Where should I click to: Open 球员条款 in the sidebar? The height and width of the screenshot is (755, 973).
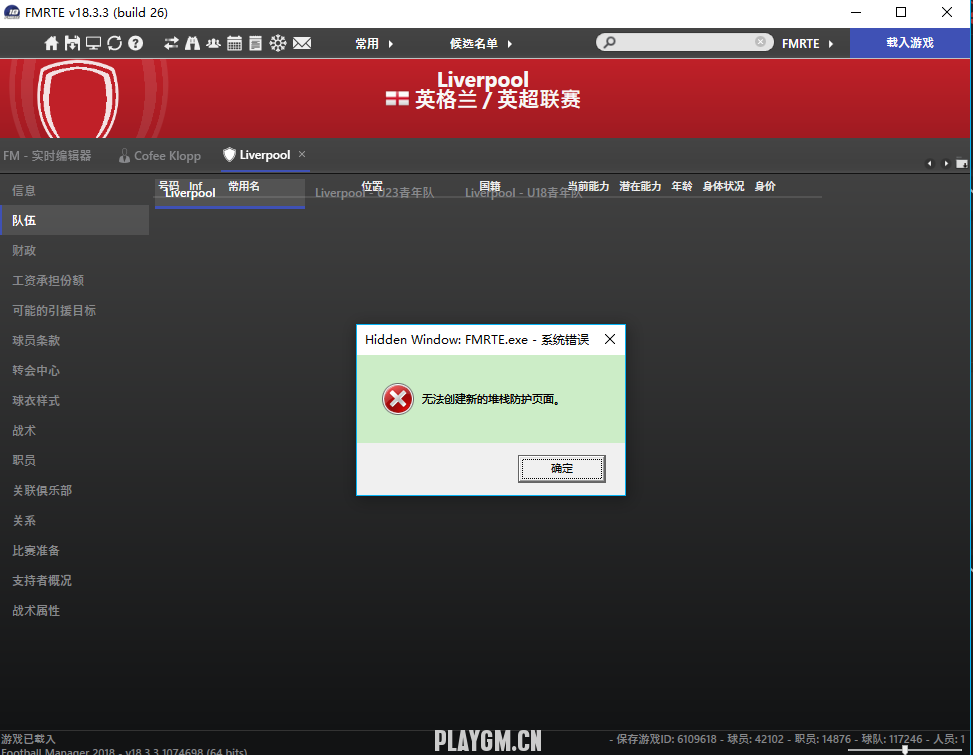coord(74,341)
